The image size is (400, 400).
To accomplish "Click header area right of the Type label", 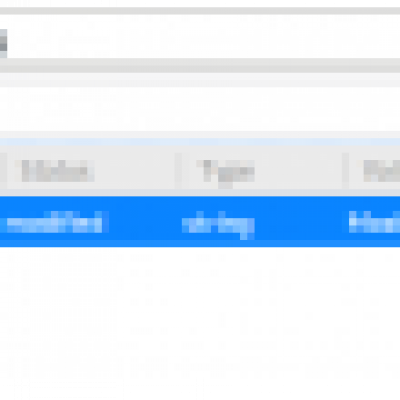I will (x=298, y=171).
